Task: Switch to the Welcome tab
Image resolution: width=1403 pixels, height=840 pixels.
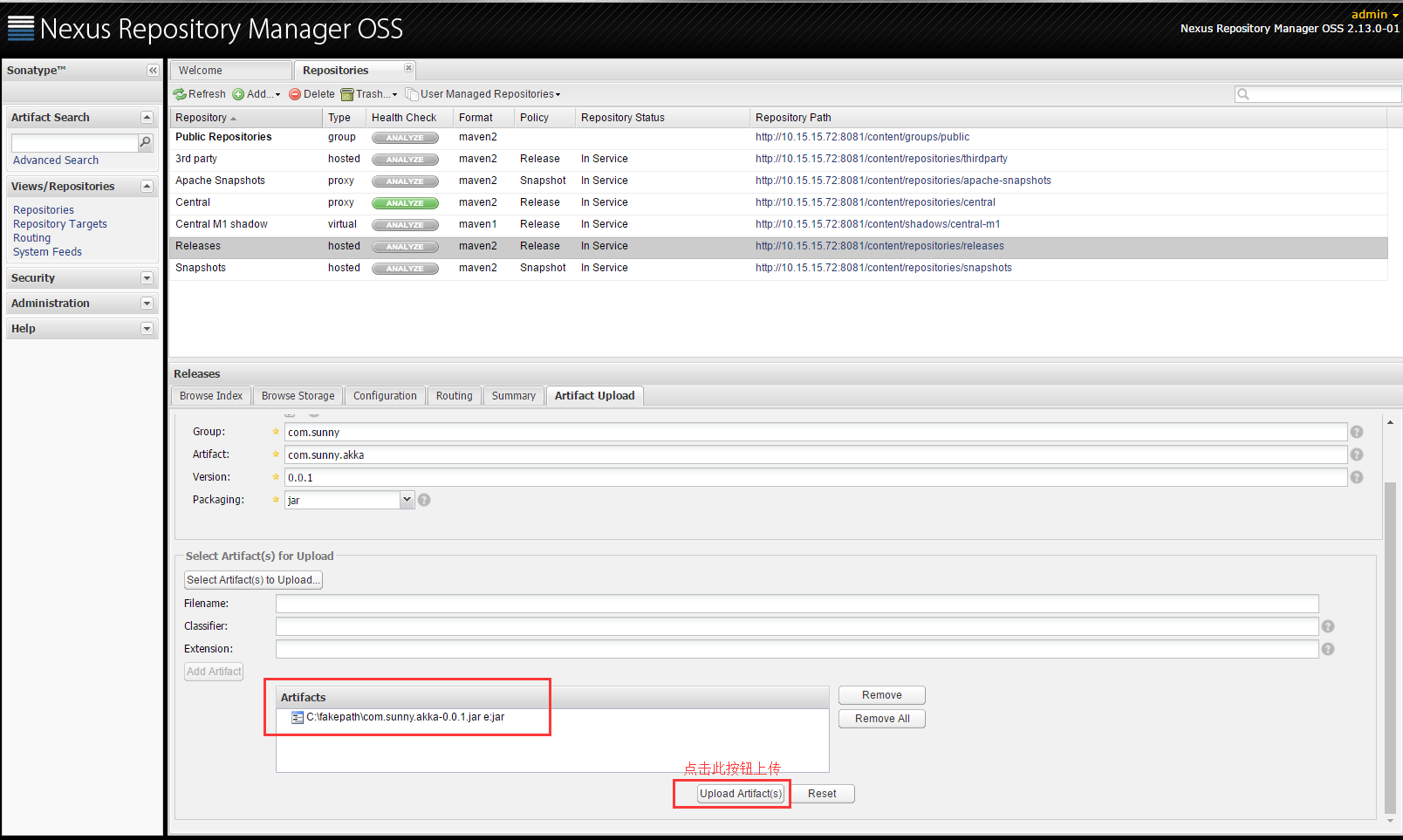Action: click(230, 71)
